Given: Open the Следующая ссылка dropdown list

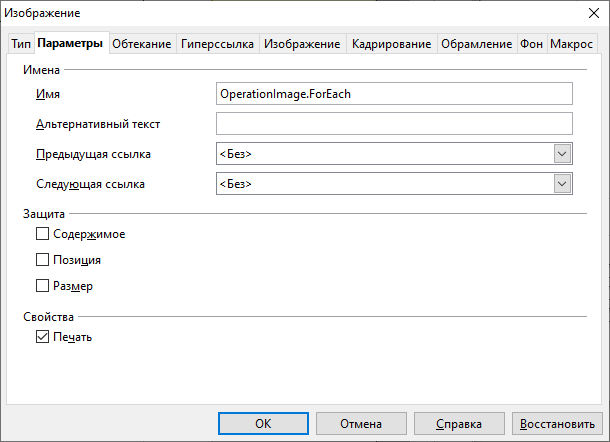Looking at the screenshot, I should point(562,184).
